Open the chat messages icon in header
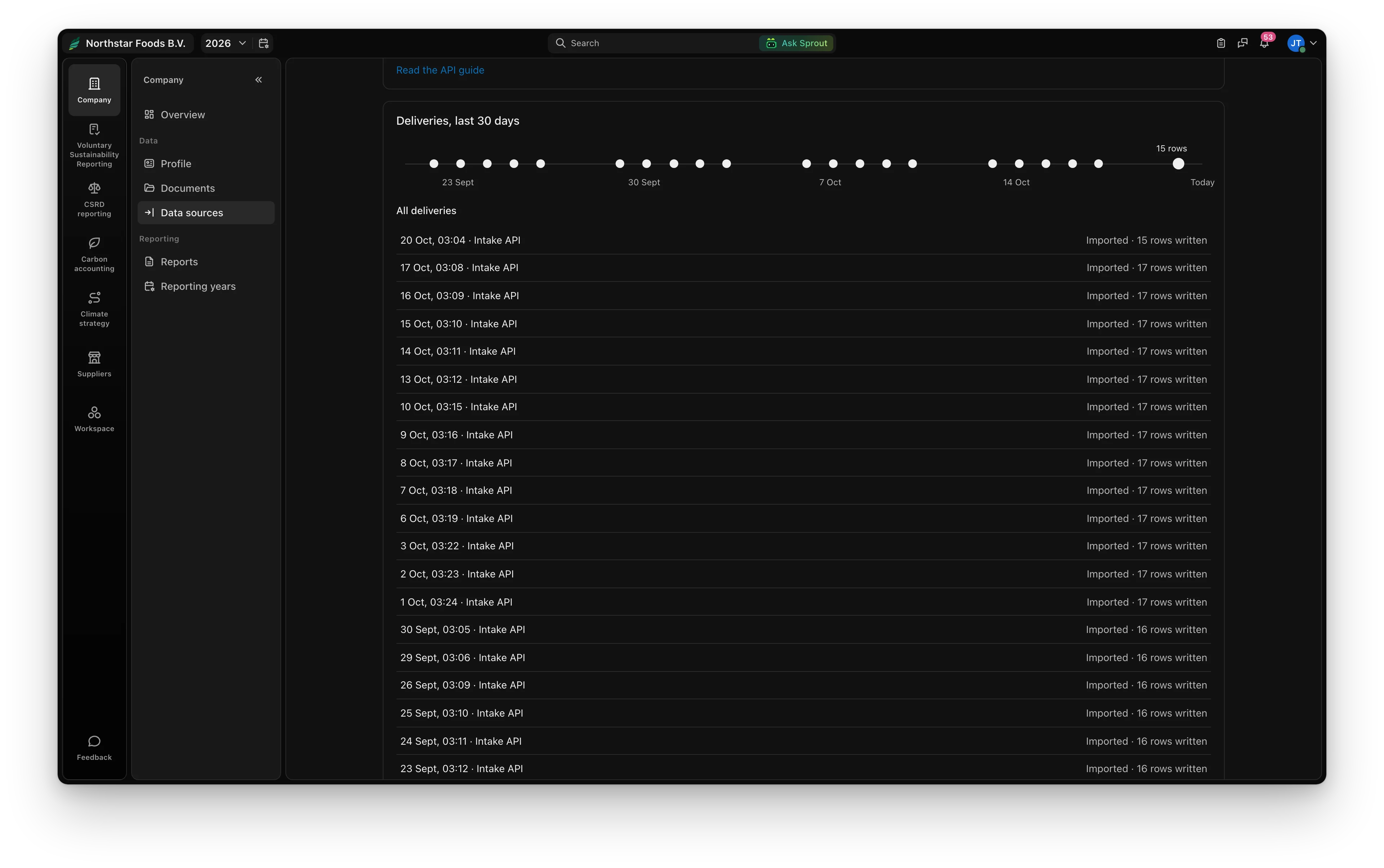Viewport: 1384px width, 868px height. 1243,43
